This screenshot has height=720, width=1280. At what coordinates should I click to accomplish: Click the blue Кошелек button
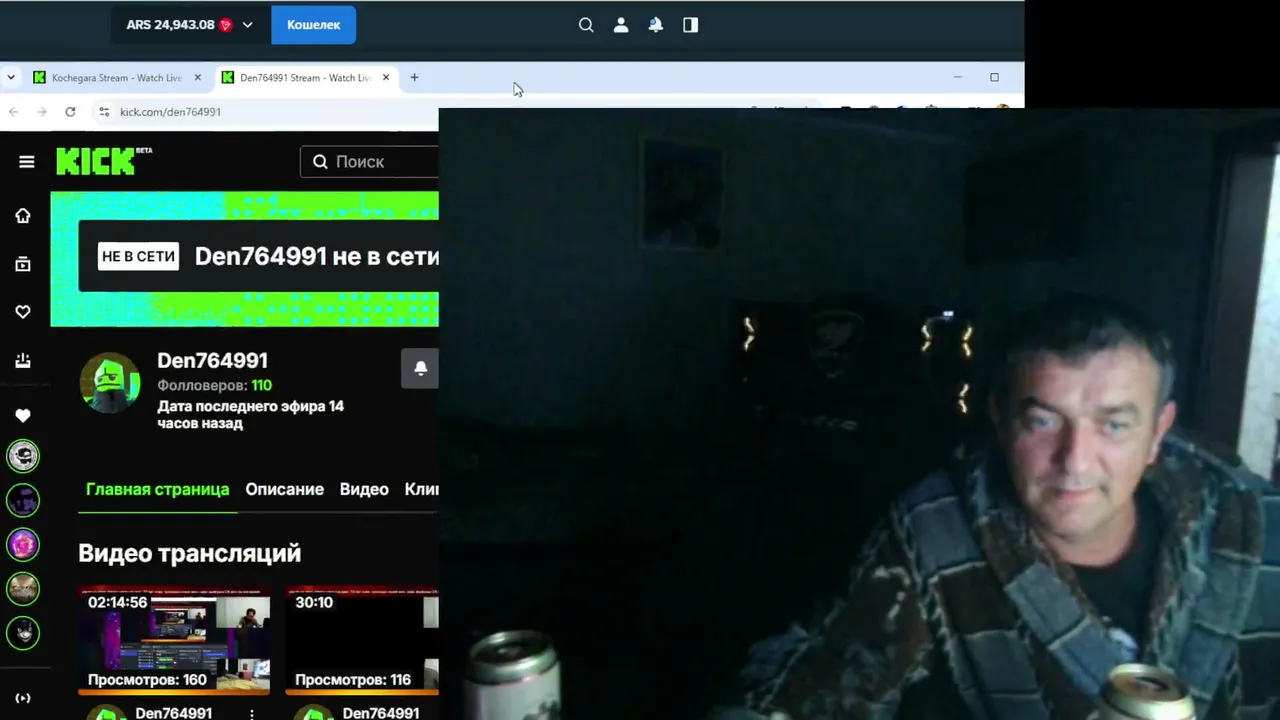click(x=313, y=25)
